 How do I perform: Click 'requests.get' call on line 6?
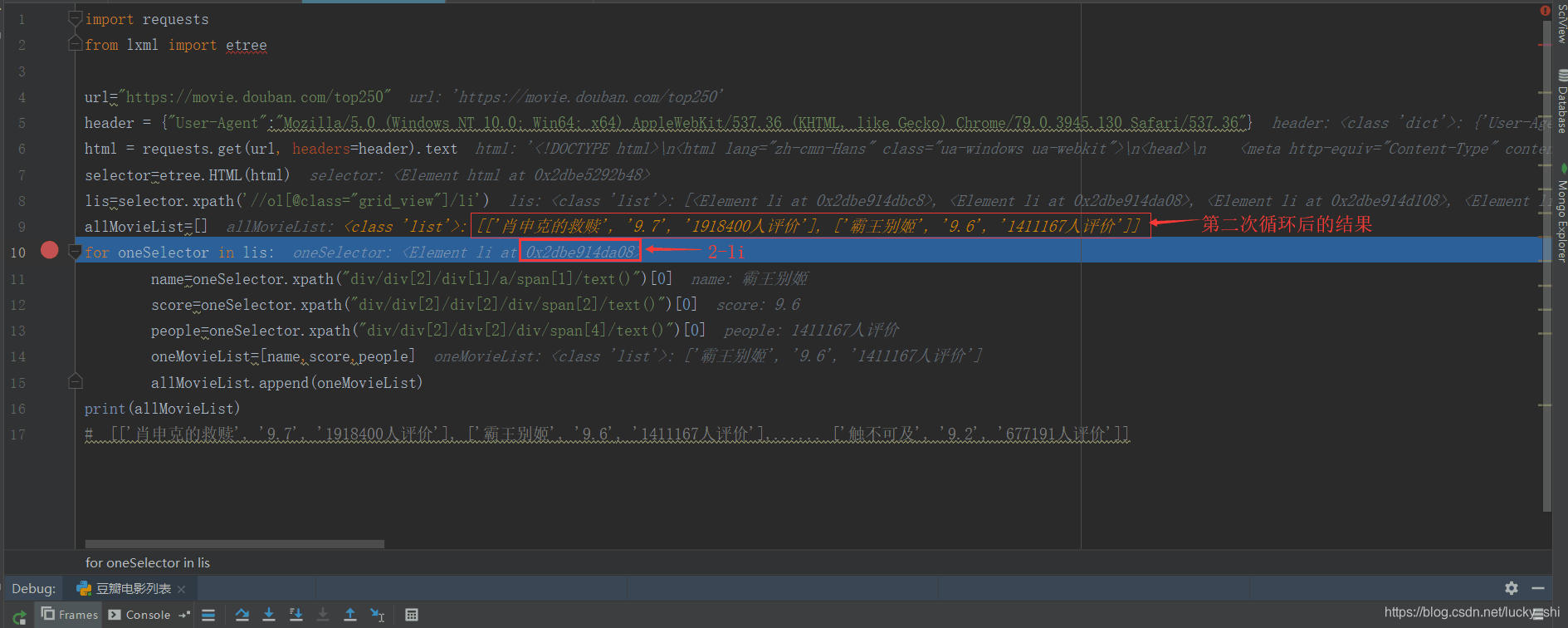(192, 149)
